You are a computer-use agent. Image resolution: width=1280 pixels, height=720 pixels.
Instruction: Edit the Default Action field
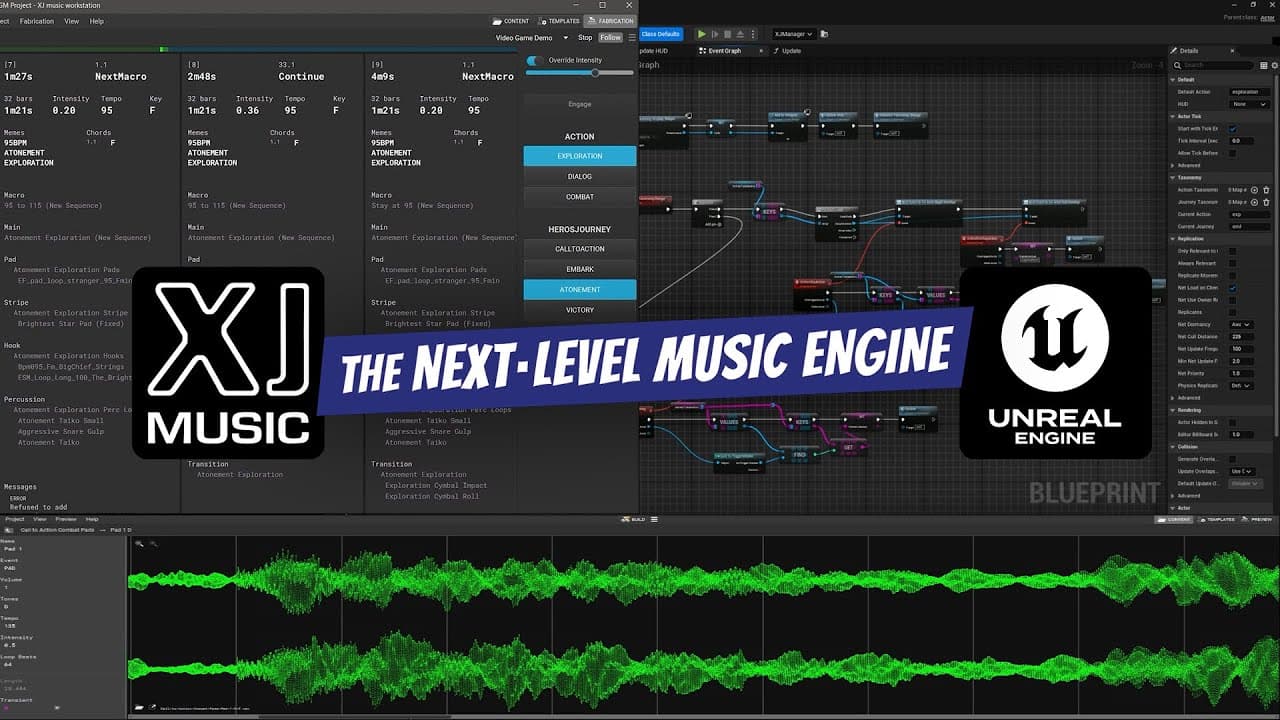(1250, 92)
